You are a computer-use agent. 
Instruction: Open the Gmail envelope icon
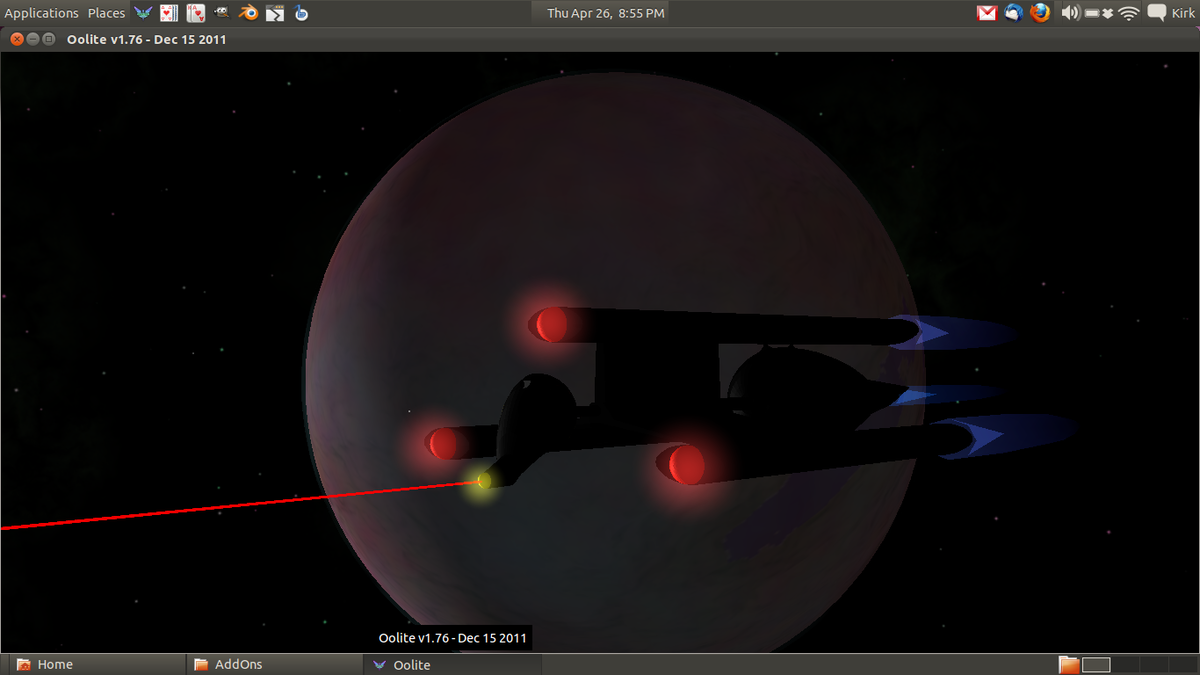click(x=987, y=13)
